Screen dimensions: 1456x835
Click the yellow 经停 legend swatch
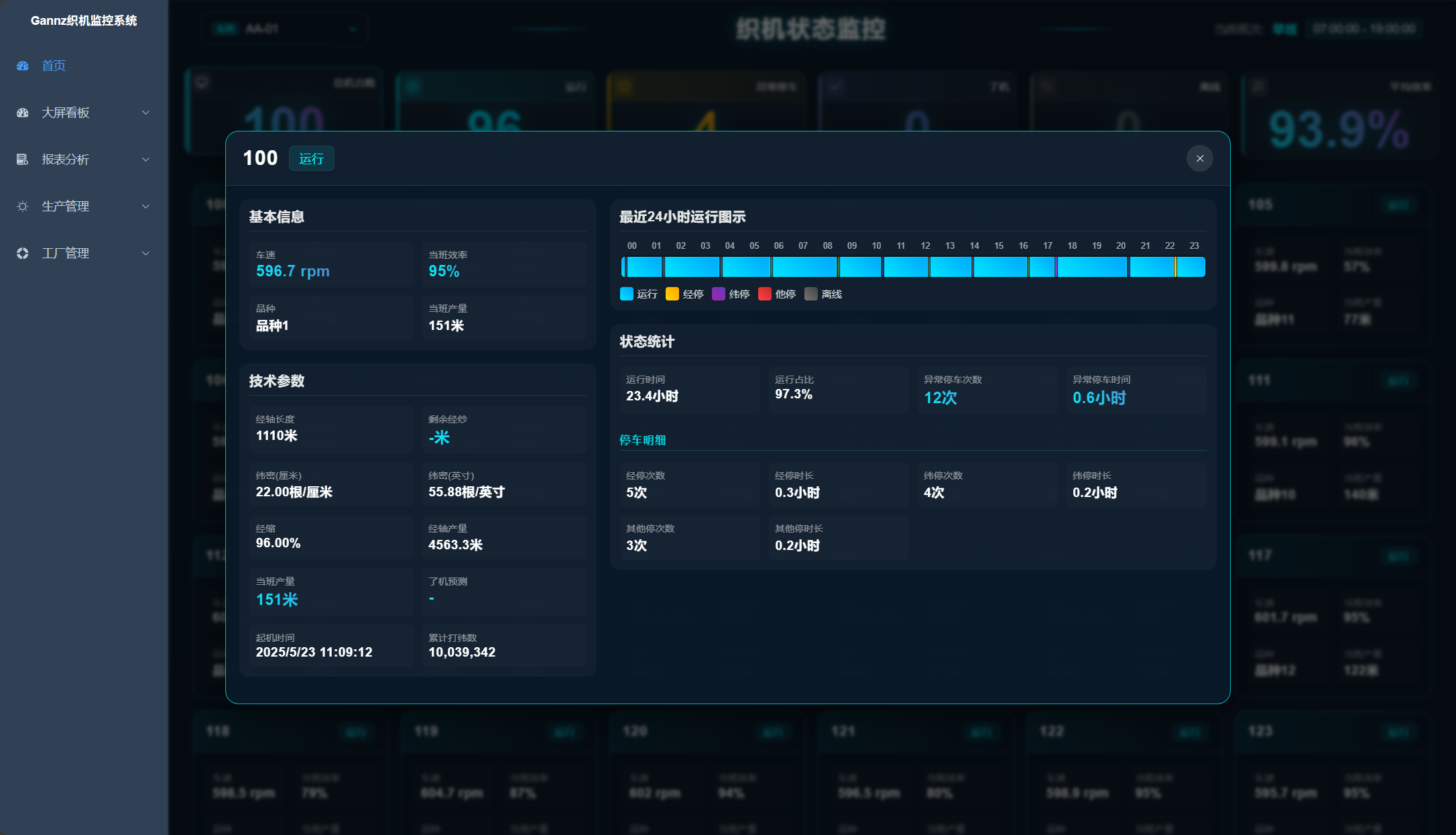click(672, 294)
